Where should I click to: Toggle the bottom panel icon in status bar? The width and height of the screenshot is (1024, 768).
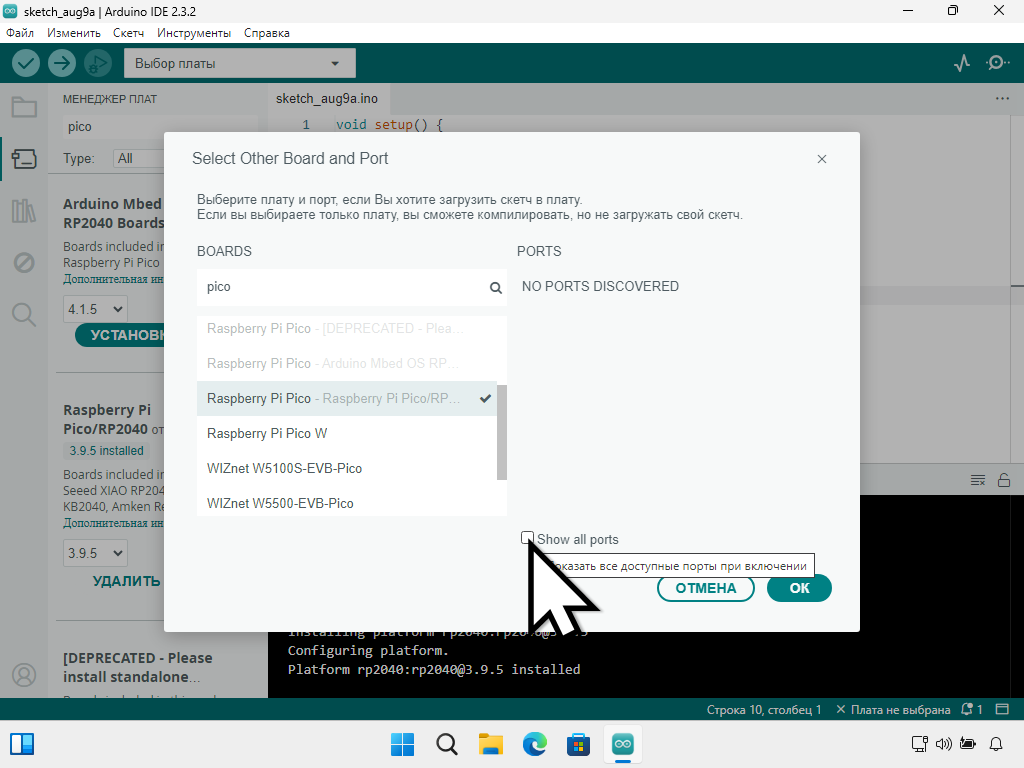coord(1002,709)
